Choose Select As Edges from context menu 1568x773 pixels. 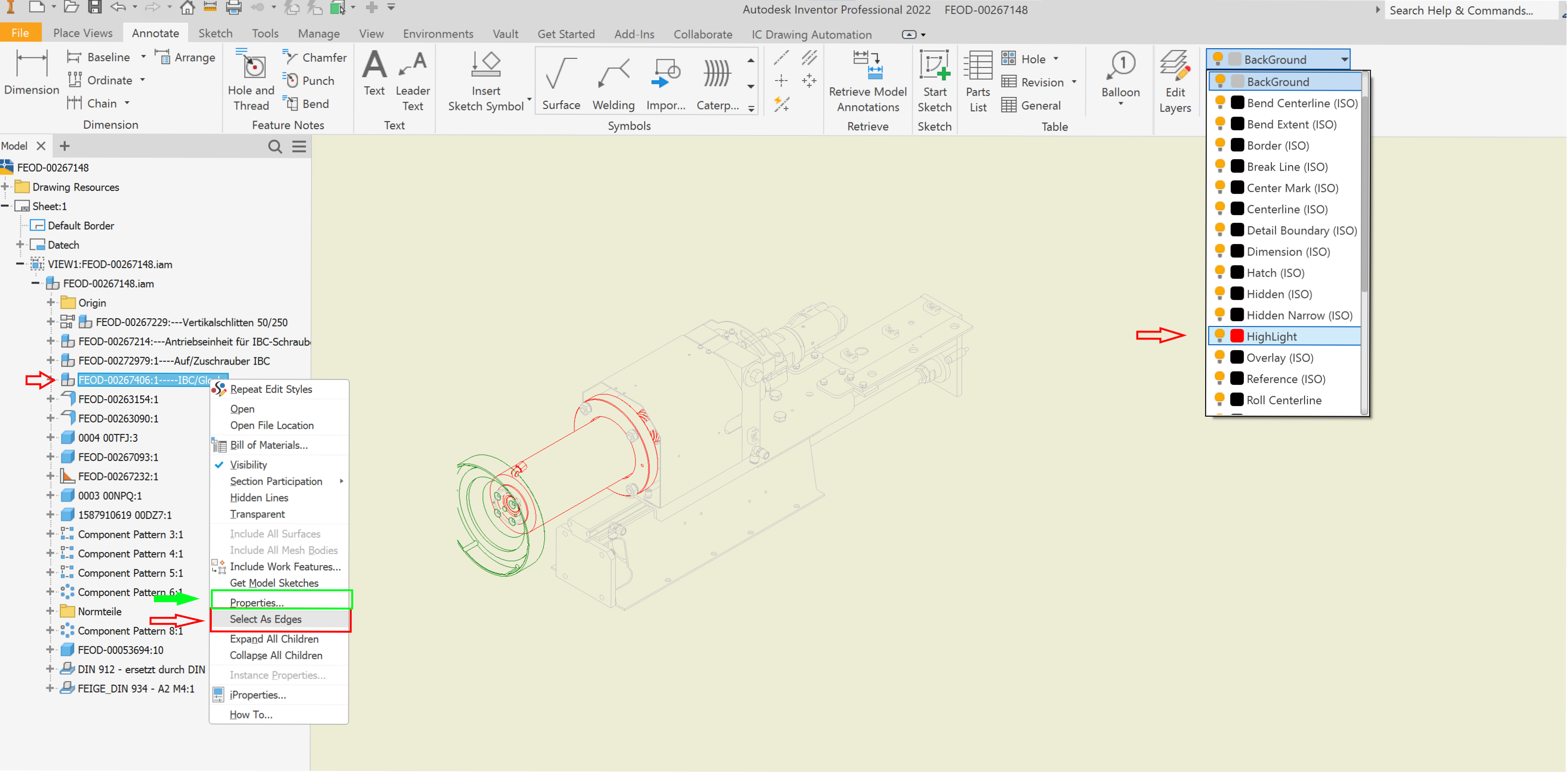click(x=265, y=619)
